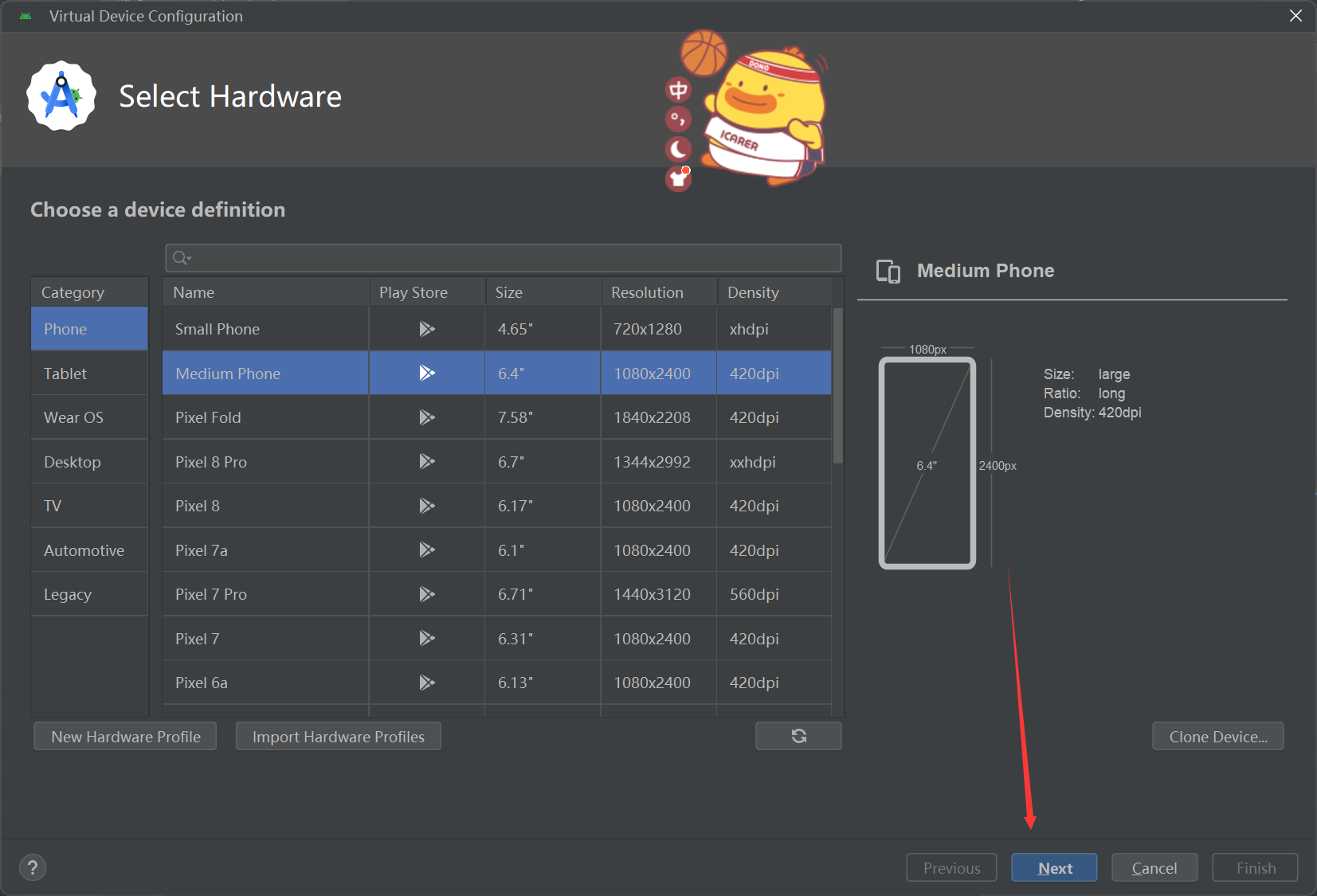This screenshot has width=1317, height=896.
Task: Close the Virtual Device Configuration dialog
Action: point(1296,16)
